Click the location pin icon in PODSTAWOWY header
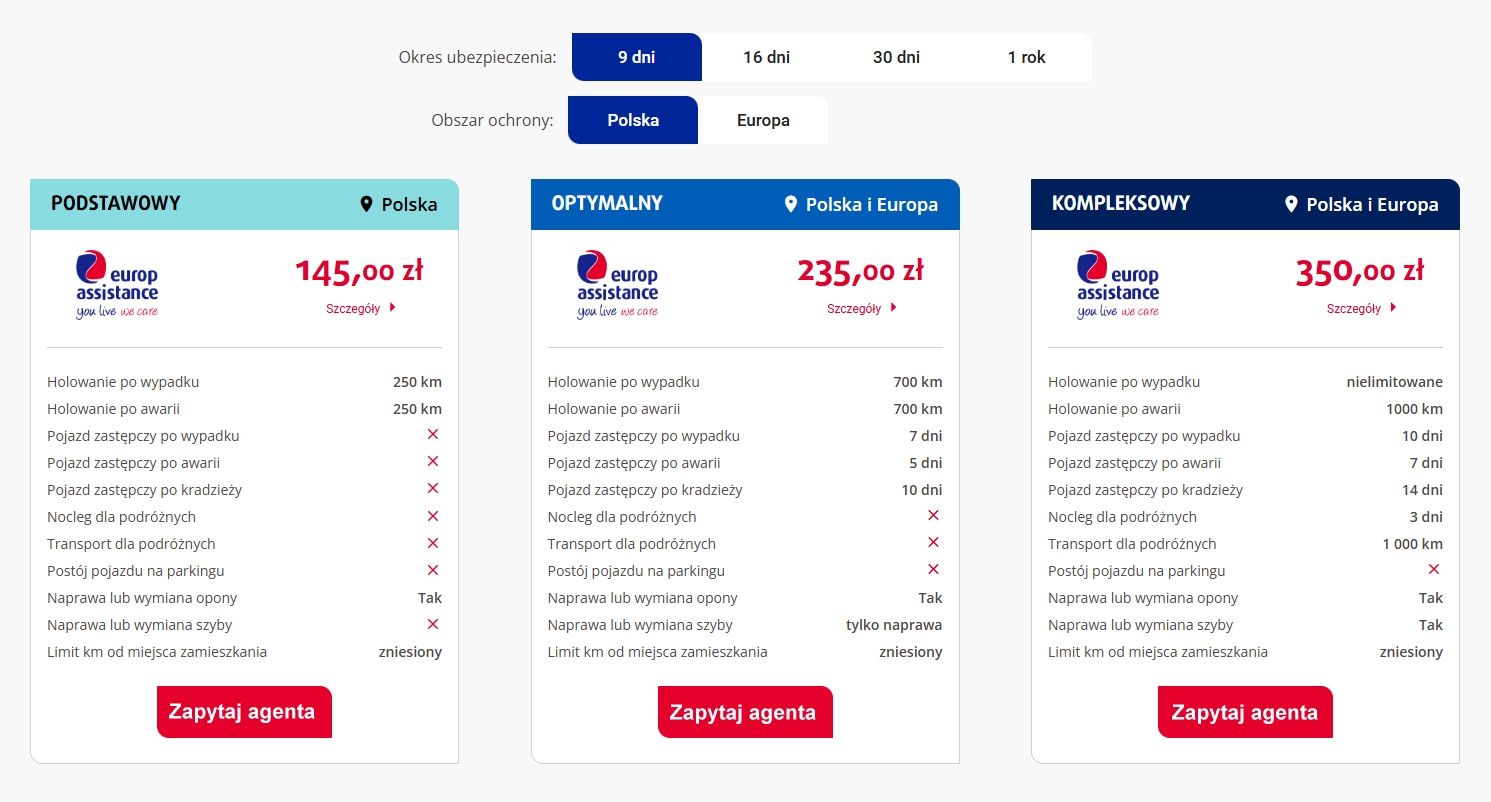This screenshot has width=1491, height=802. (x=366, y=204)
